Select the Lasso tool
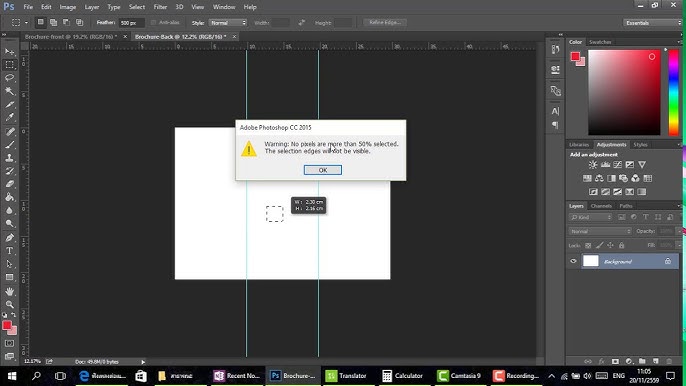The height and width of the screenshot is (386, 686). click(9, 78)
